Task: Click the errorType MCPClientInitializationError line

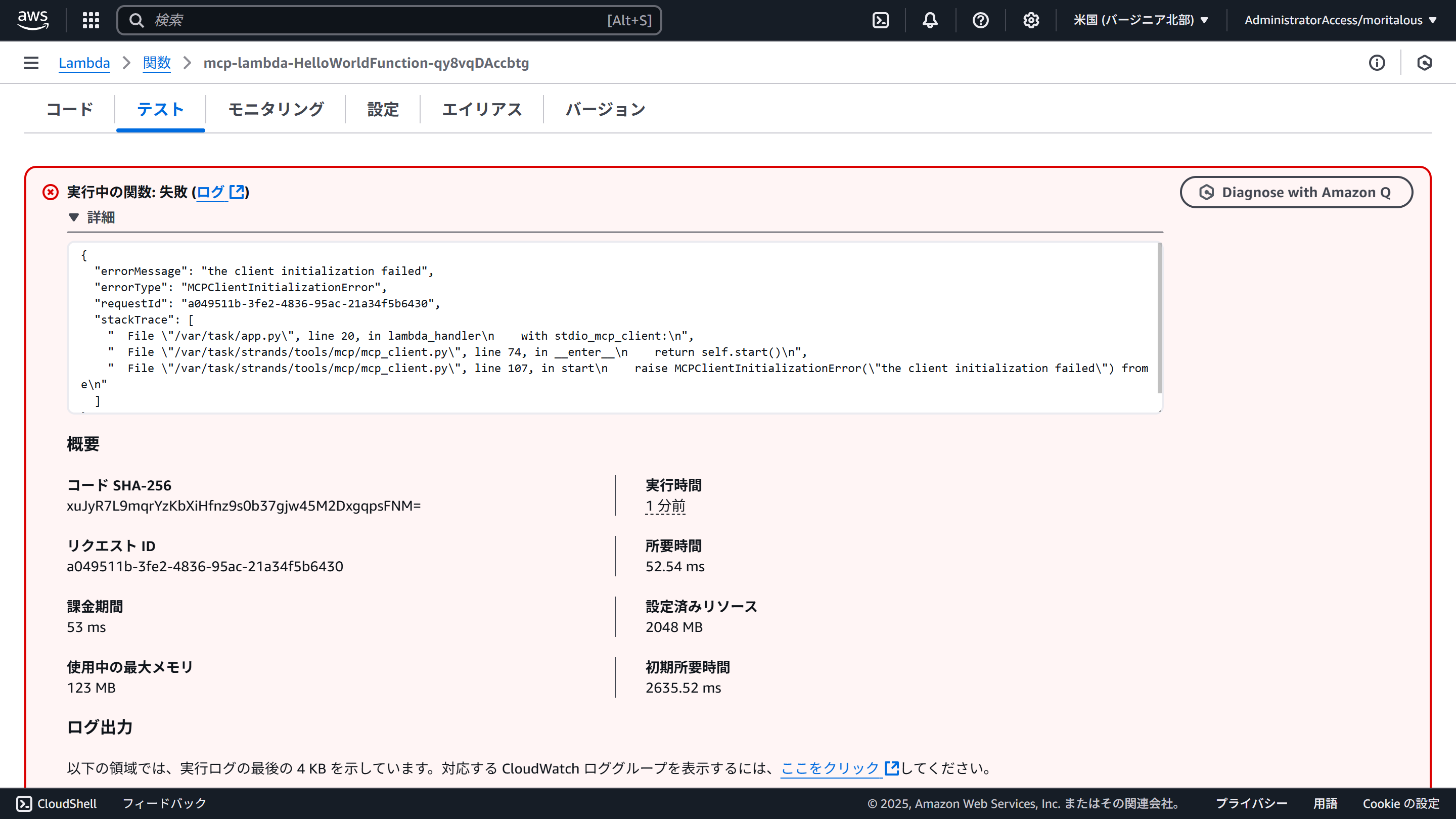Action: (x=241, y=287)
